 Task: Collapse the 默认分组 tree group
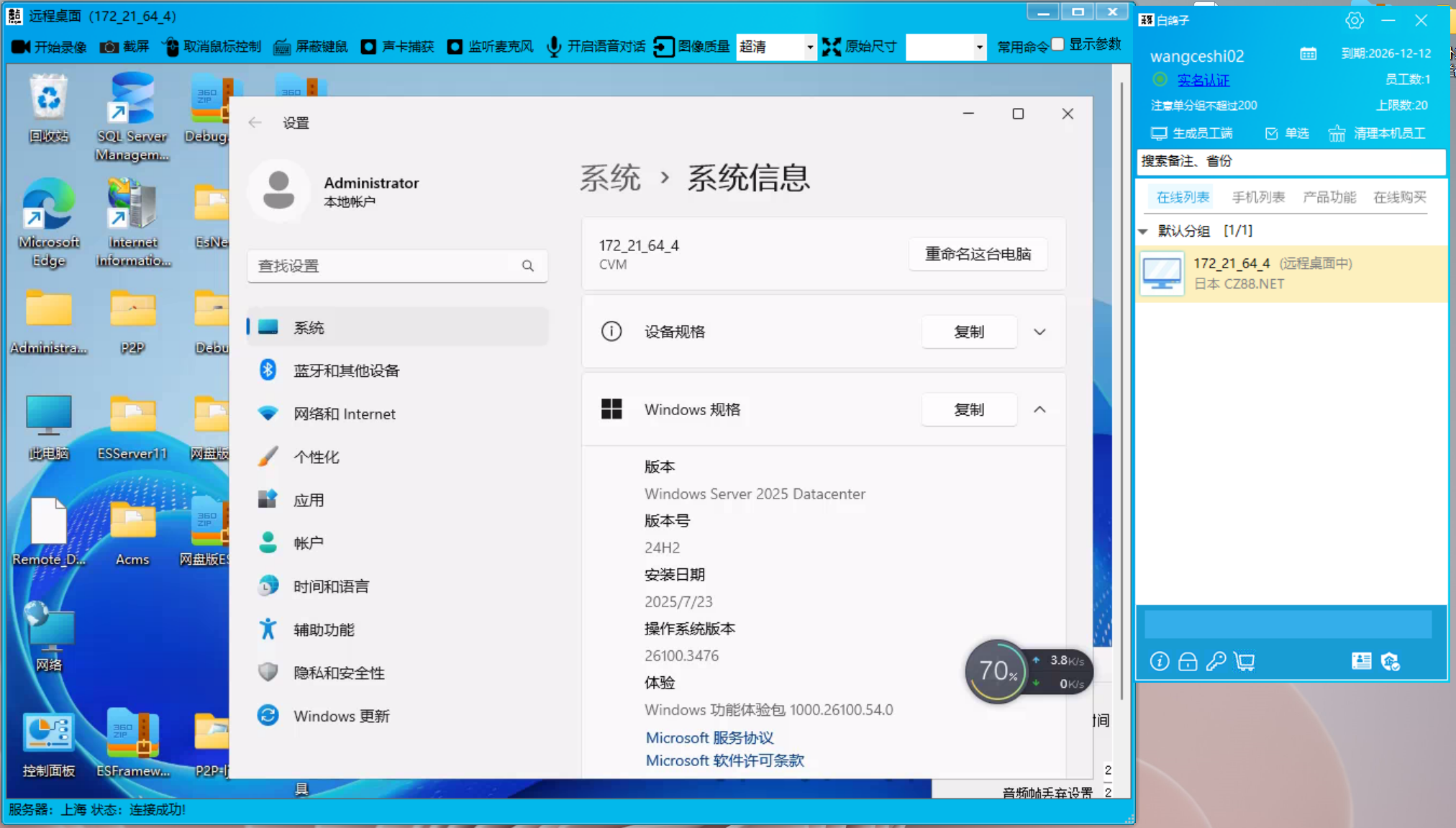coord(1143,231)
